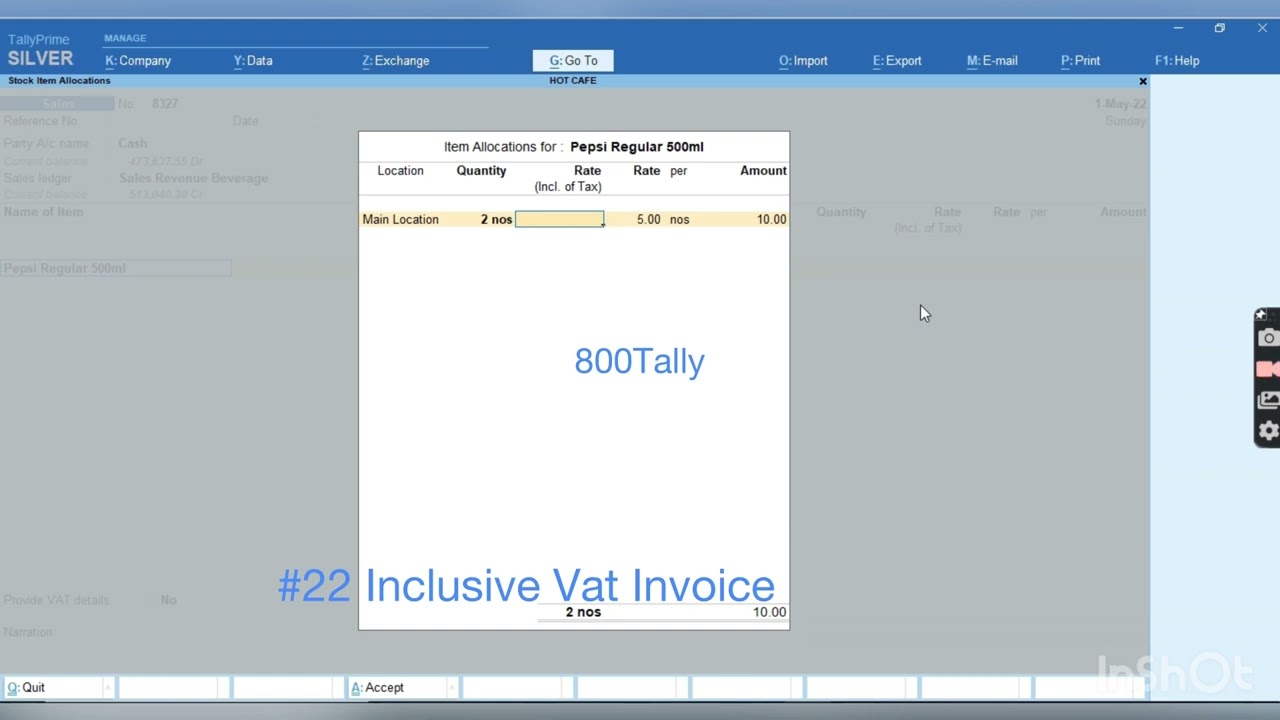Screen dimensions: 1280x720
Task: Select the Main Location cell
Action: 400,219
